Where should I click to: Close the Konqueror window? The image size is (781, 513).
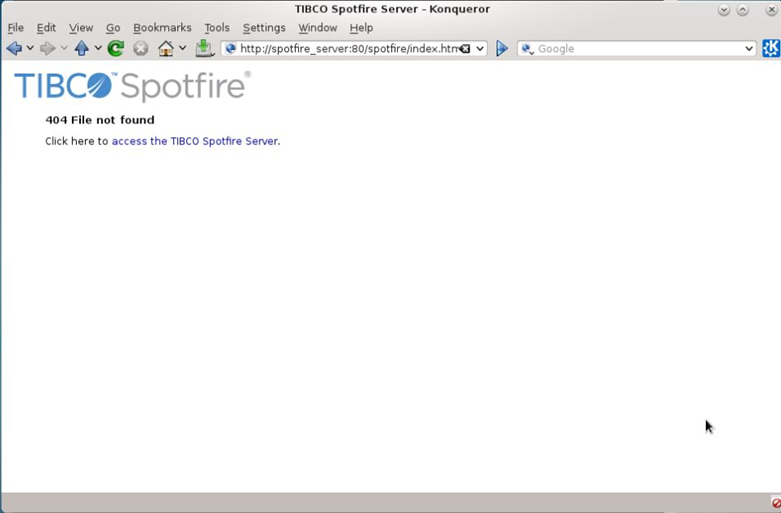coord(771,9)
